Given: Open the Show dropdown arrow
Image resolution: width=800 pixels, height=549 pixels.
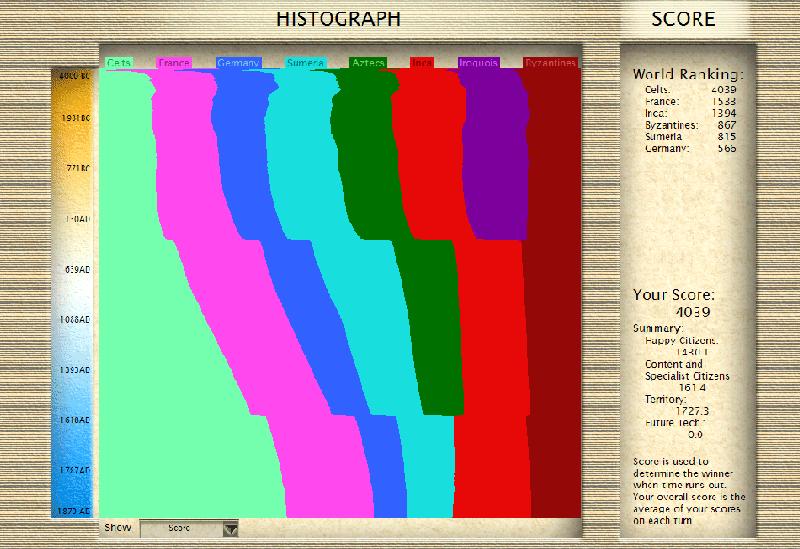Looking at the screenshot, I should point(231,529).
